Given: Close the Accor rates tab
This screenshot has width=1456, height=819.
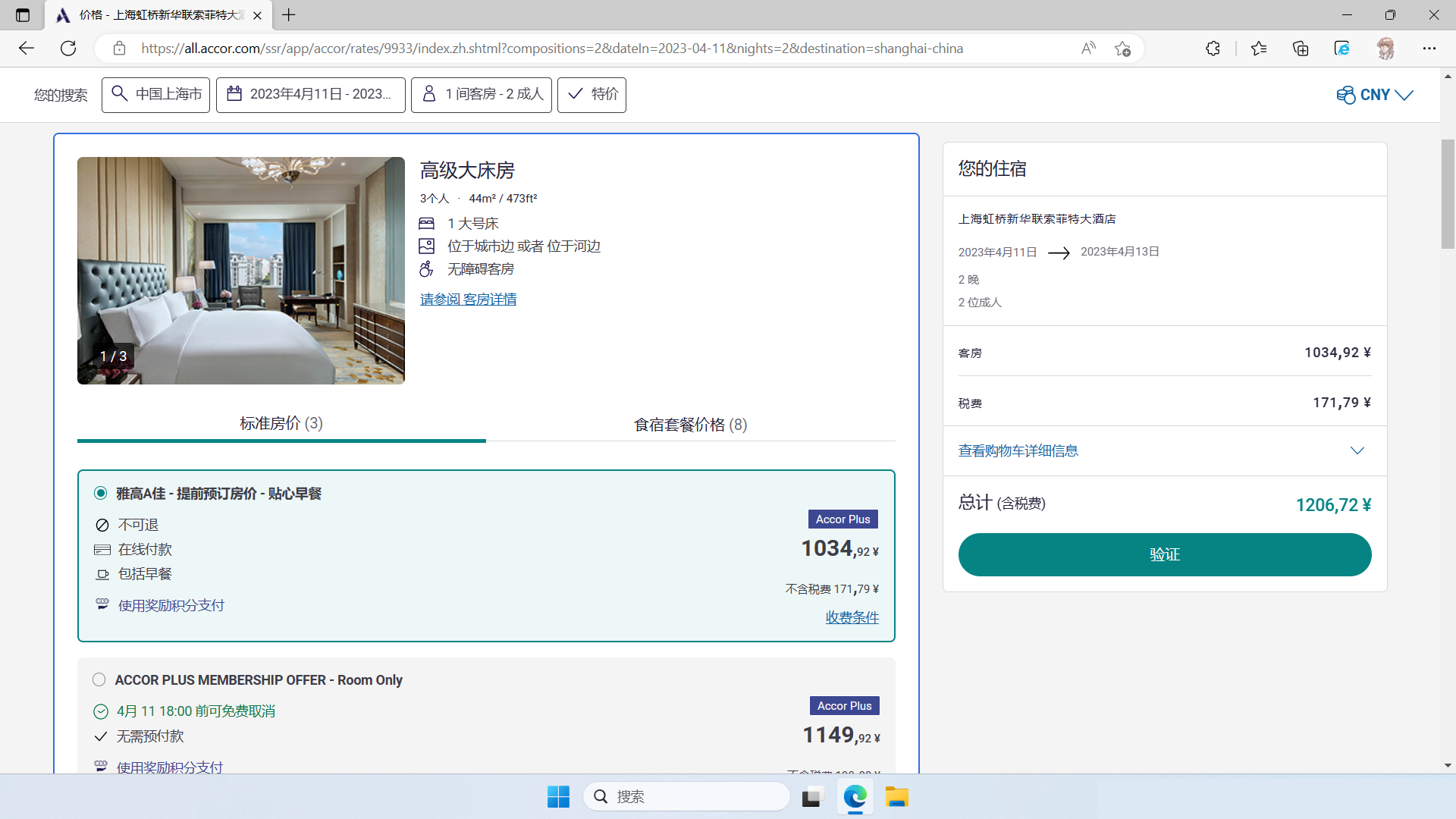Looking at the screenshot, I should 257,15.
